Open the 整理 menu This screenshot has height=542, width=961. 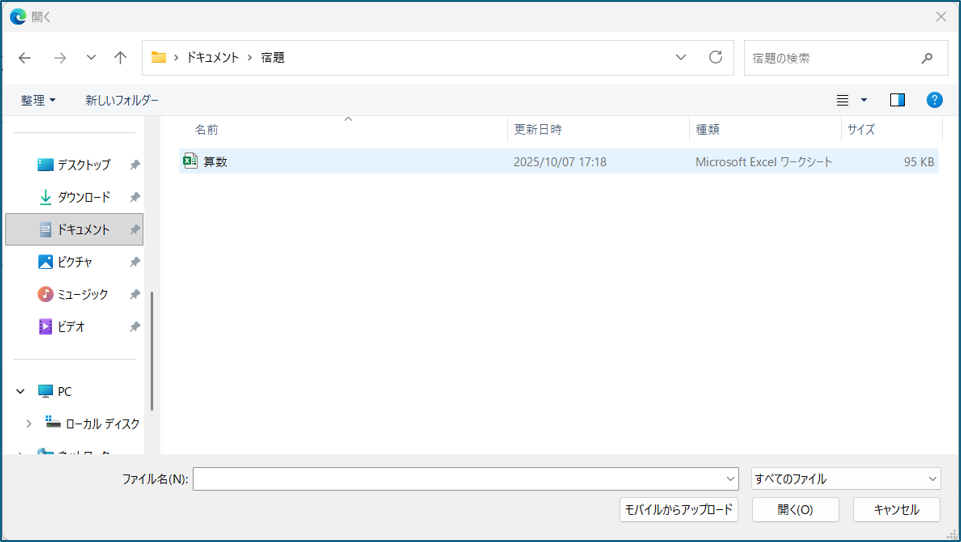coord(38,100)
